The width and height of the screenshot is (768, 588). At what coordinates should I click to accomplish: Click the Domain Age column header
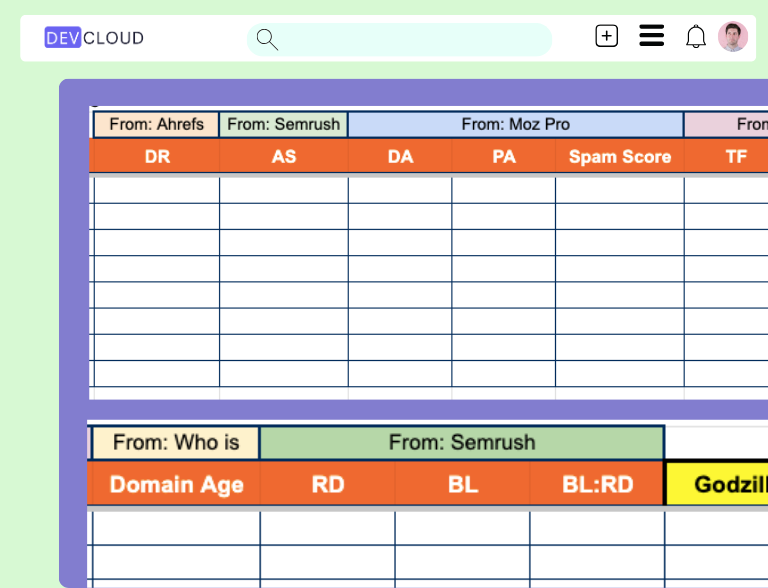pyautogui.click(x=176, y=484)
